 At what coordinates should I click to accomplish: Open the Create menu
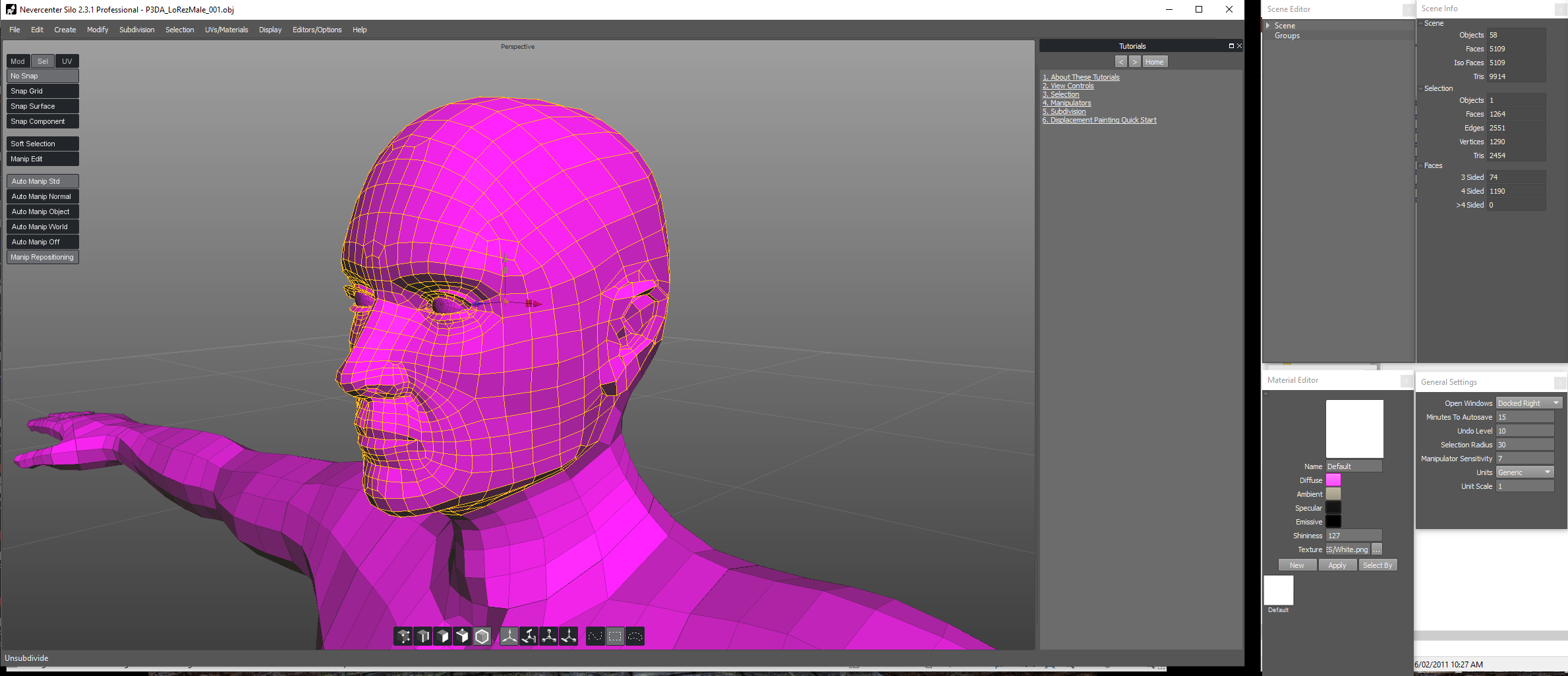point(65,30)
